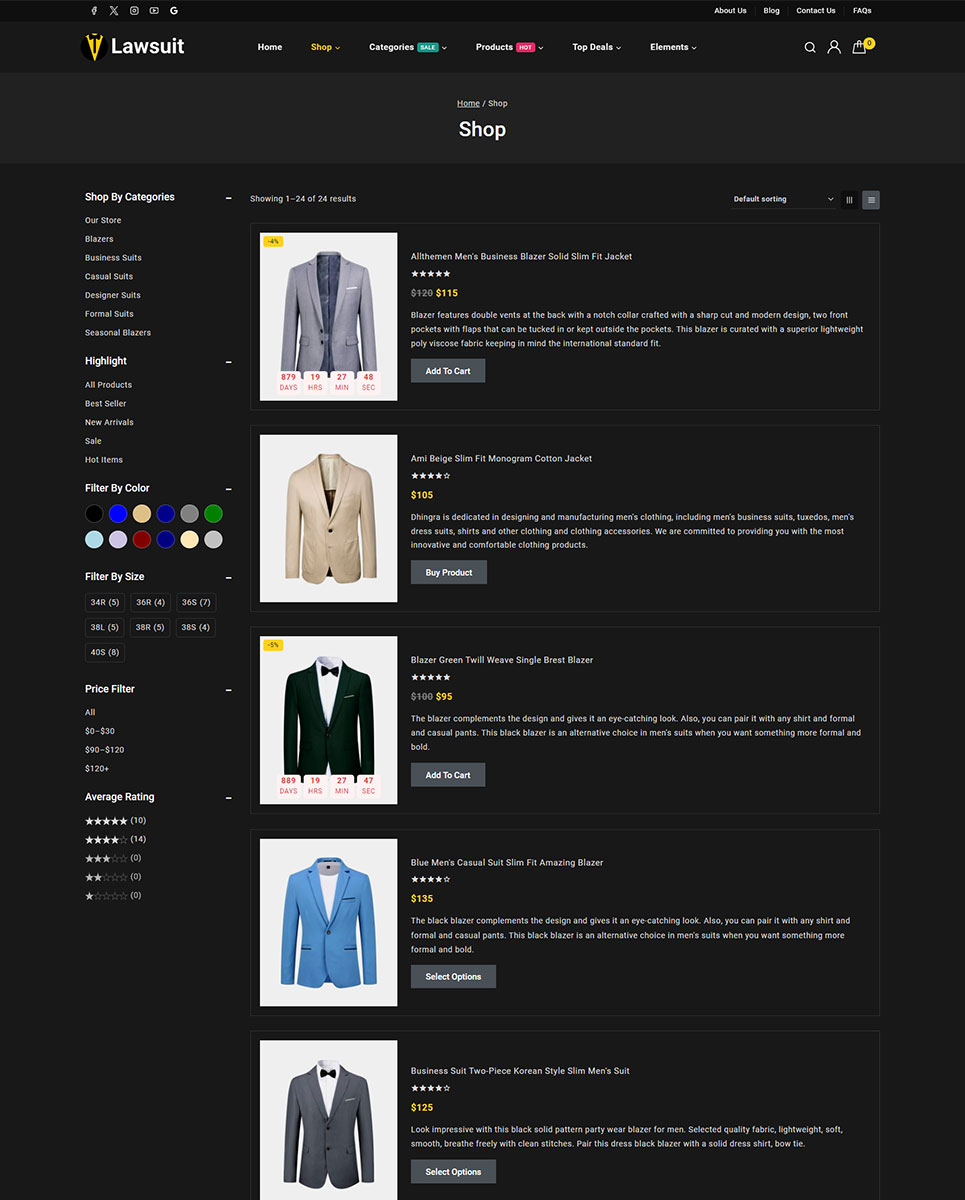The width and height of the screenshot is (965, 1200).
Task: Collapse the Shop By Categories section
Action: 229,198
